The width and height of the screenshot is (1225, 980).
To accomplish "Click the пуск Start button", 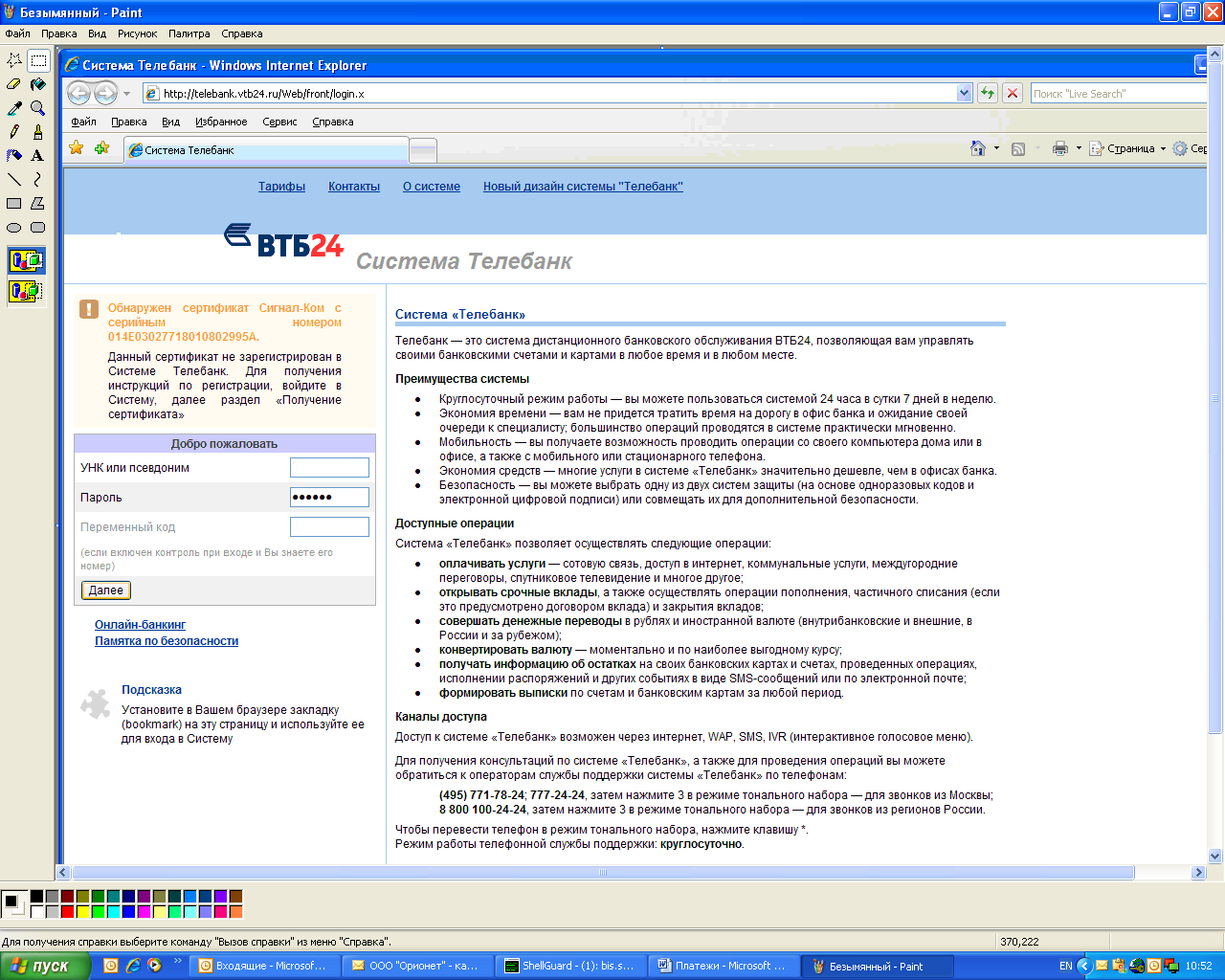I will click(x=45, y=966).
